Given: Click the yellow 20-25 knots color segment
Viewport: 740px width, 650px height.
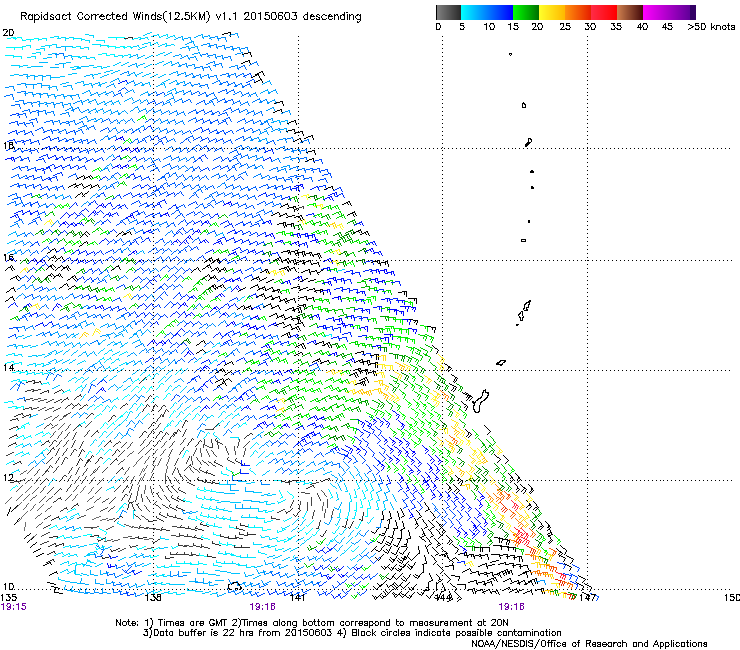Looking at the screenshot, I should [x=552, y=12].
